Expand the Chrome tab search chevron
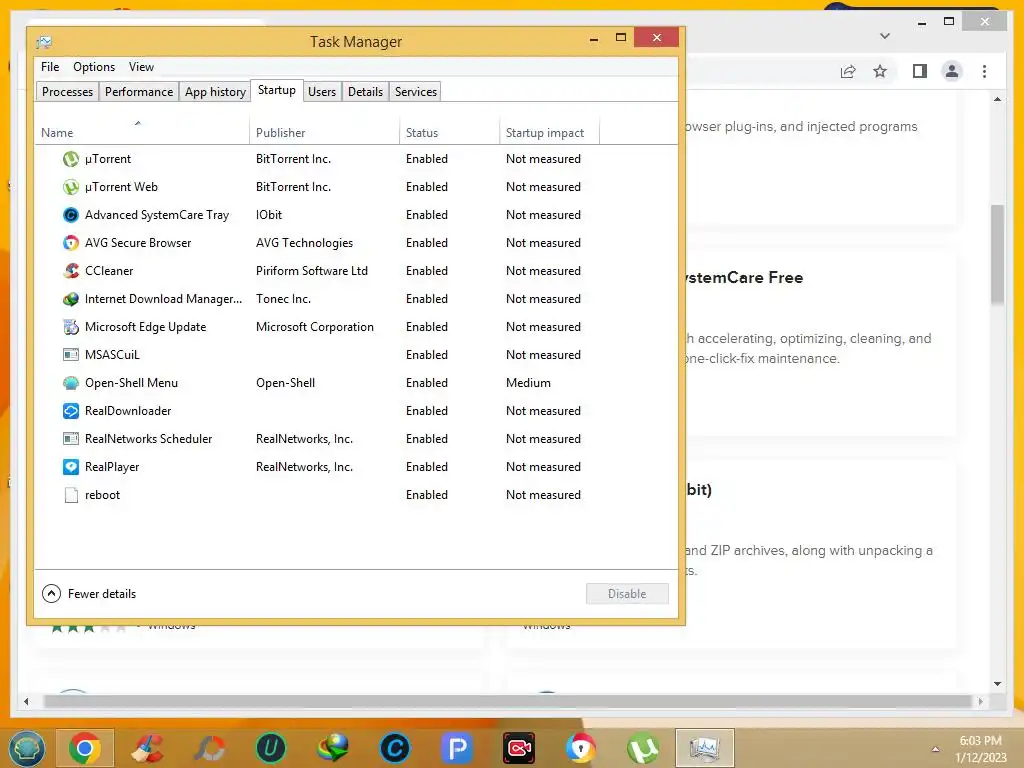The image size is (1024, 768). click(x=885, y=36)
